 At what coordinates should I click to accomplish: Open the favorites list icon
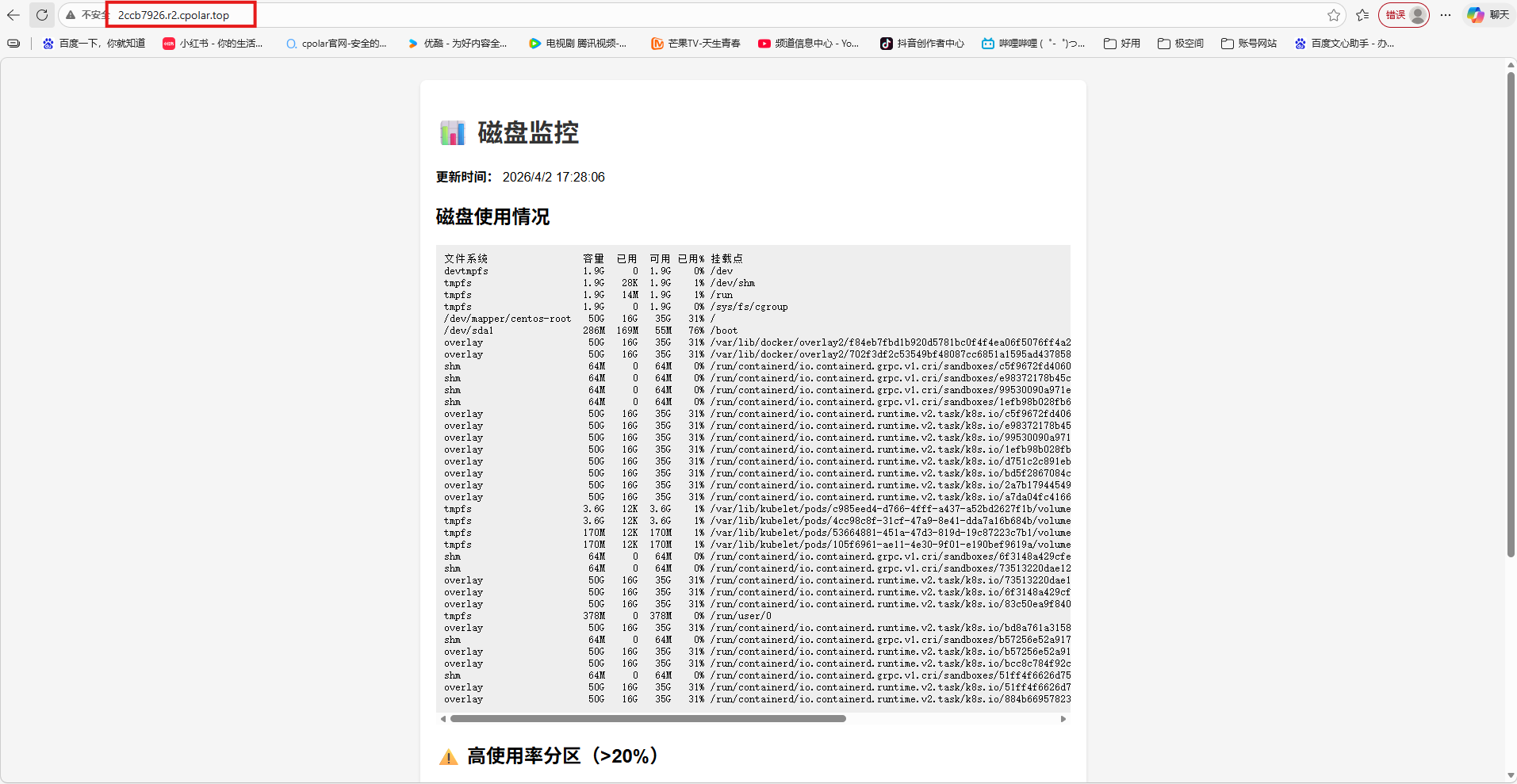click(1362, 15)
